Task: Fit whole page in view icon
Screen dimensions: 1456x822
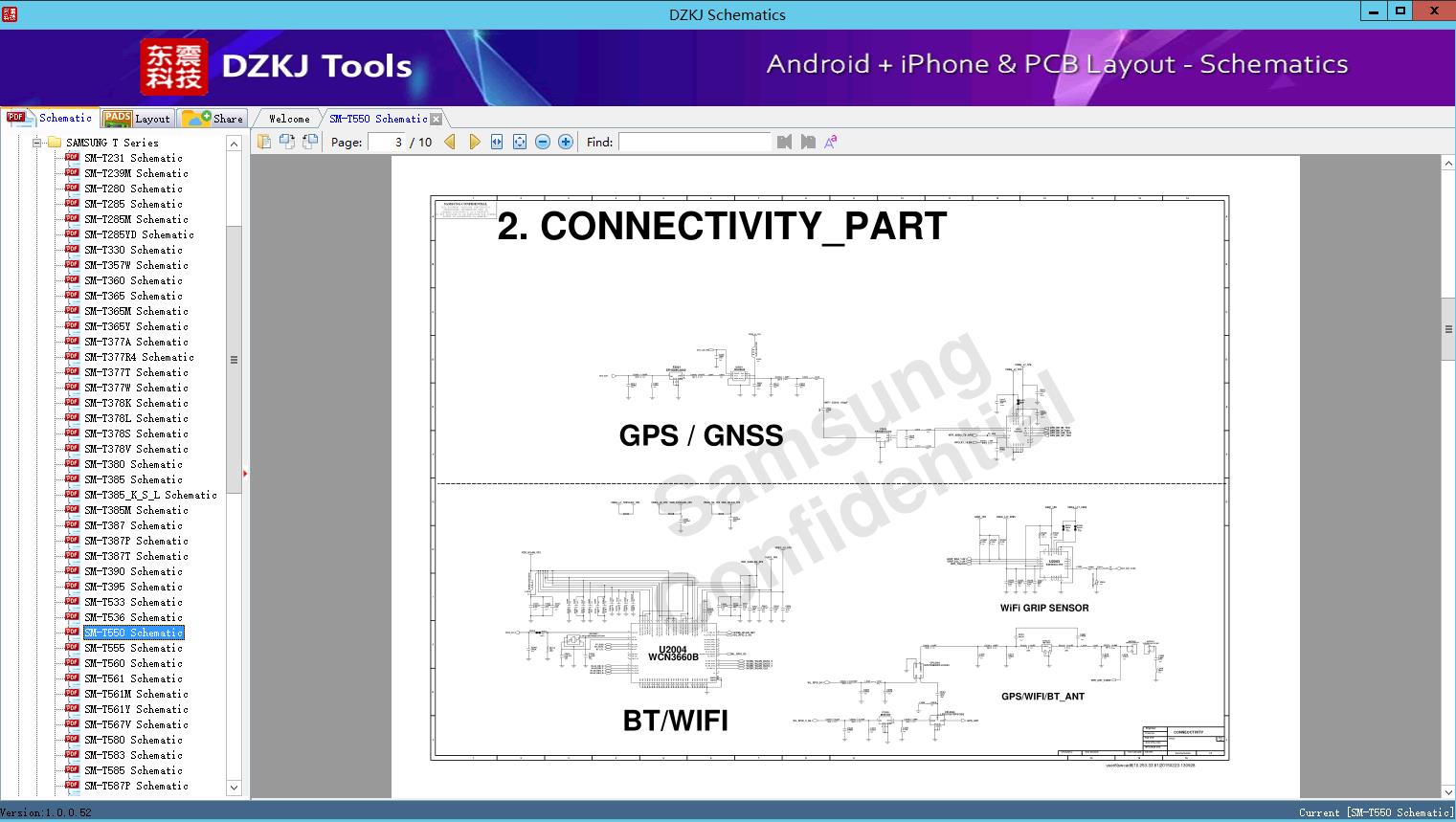Action: pyautogui.click(x=520, y=142)
